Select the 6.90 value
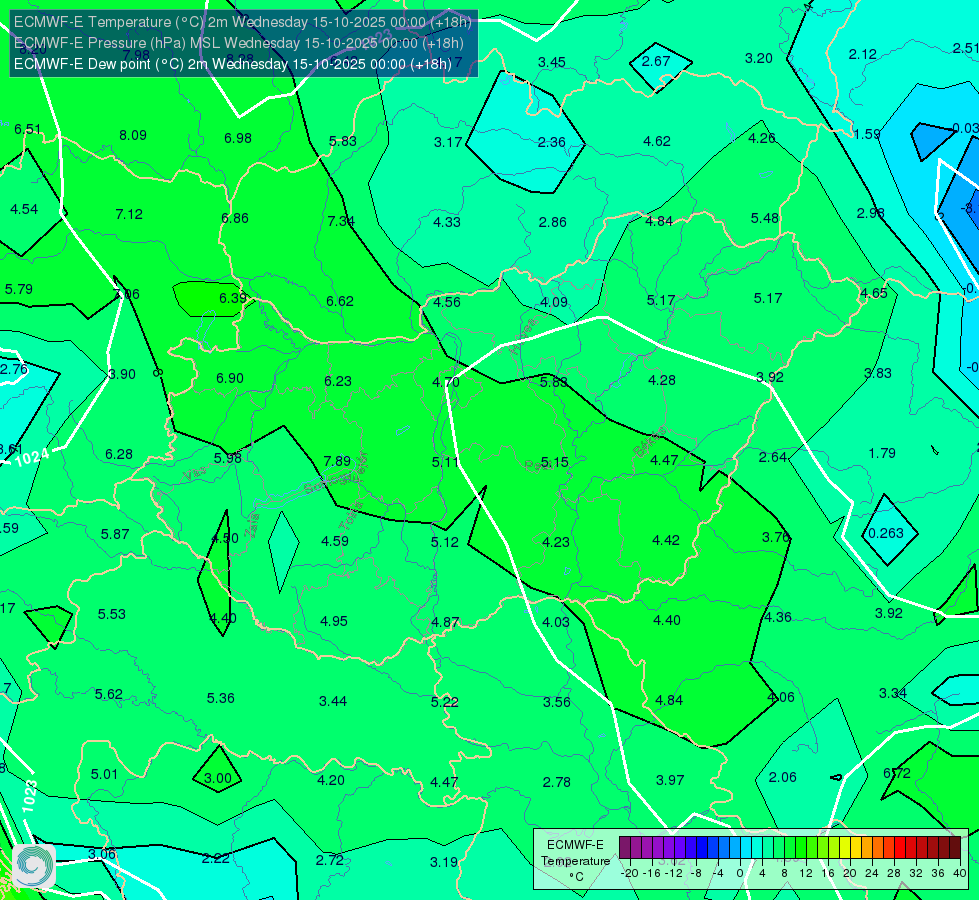 230,378
